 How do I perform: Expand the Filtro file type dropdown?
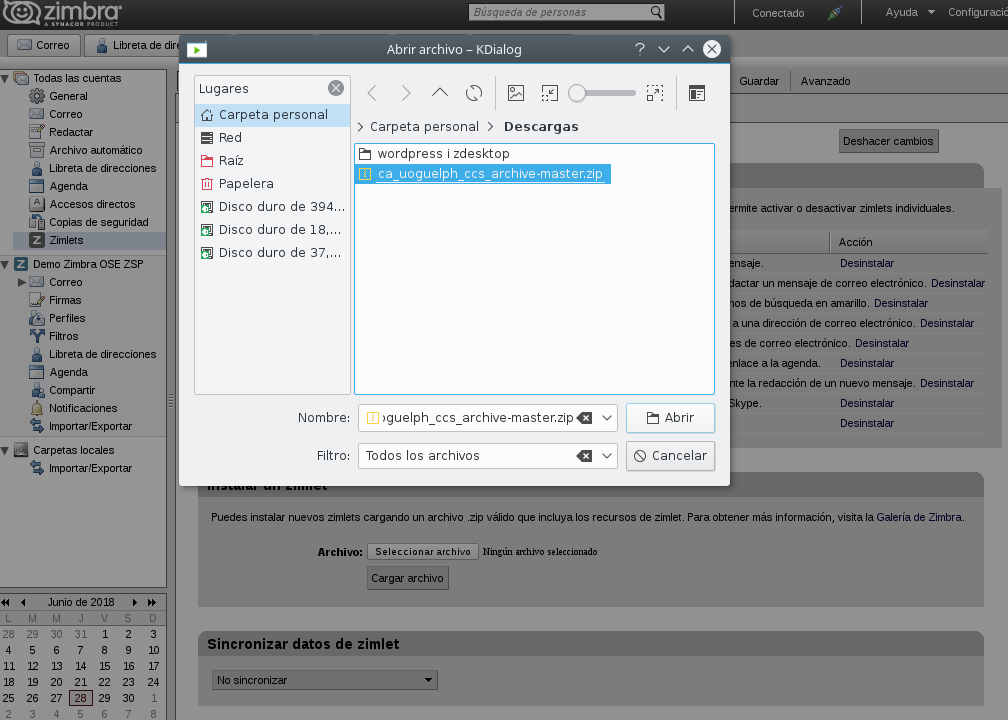pyautogui.click(x=606, y=456)
